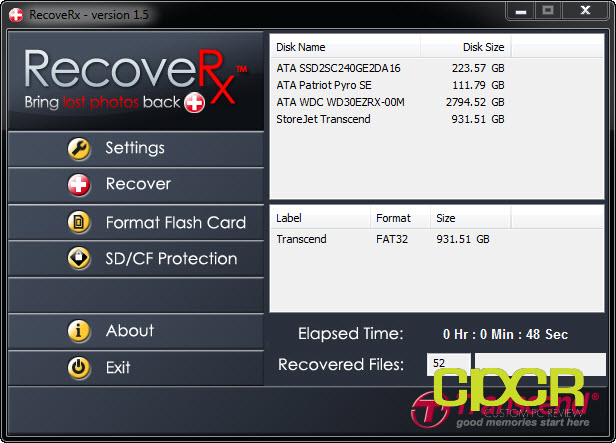Image resolution: width=616 pixels, height=443 pixels.
Task: Open the Settings menu label
Action: point(135,148)
